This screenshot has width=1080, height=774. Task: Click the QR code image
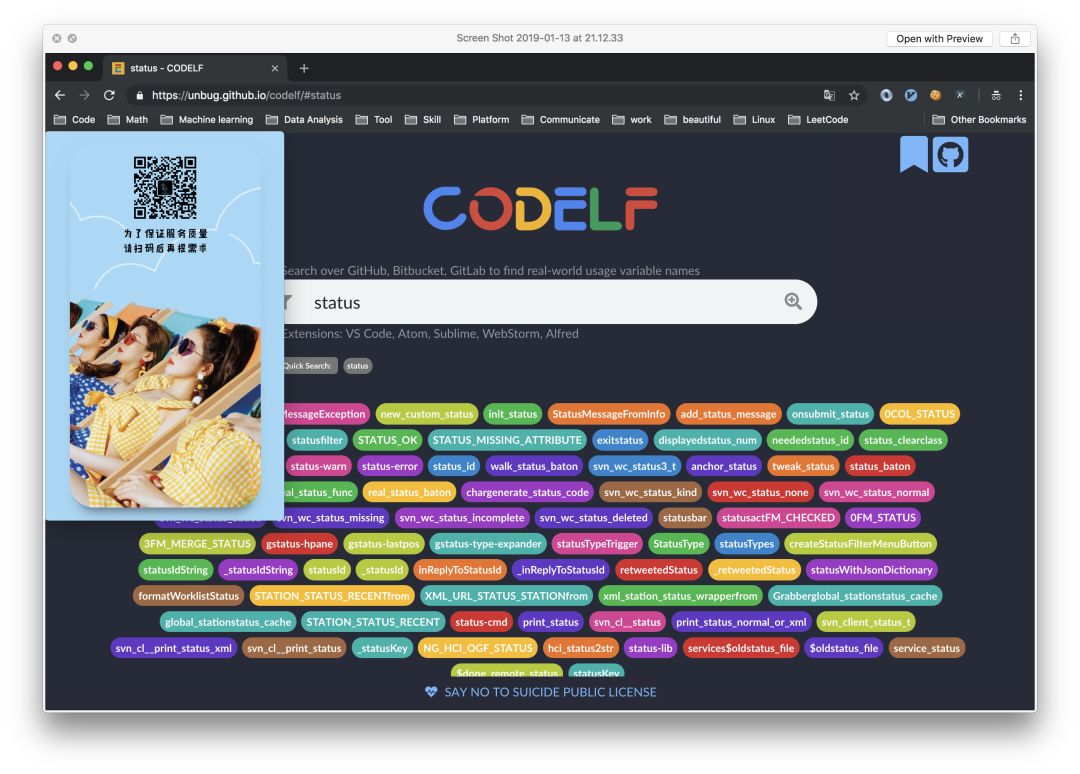pyautogui.click(x=165, y=187)
